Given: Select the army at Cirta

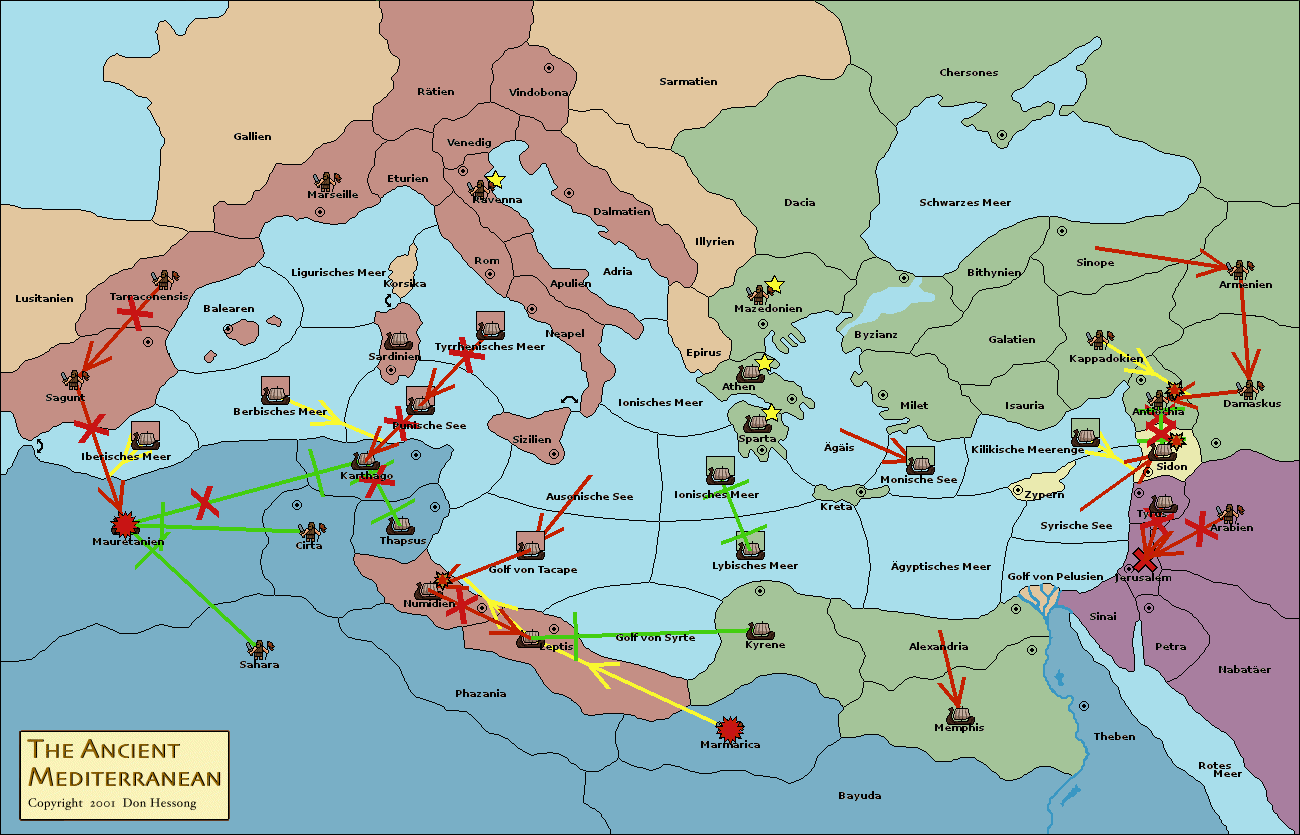Looking at the screenshot, I should coord(311,531).
